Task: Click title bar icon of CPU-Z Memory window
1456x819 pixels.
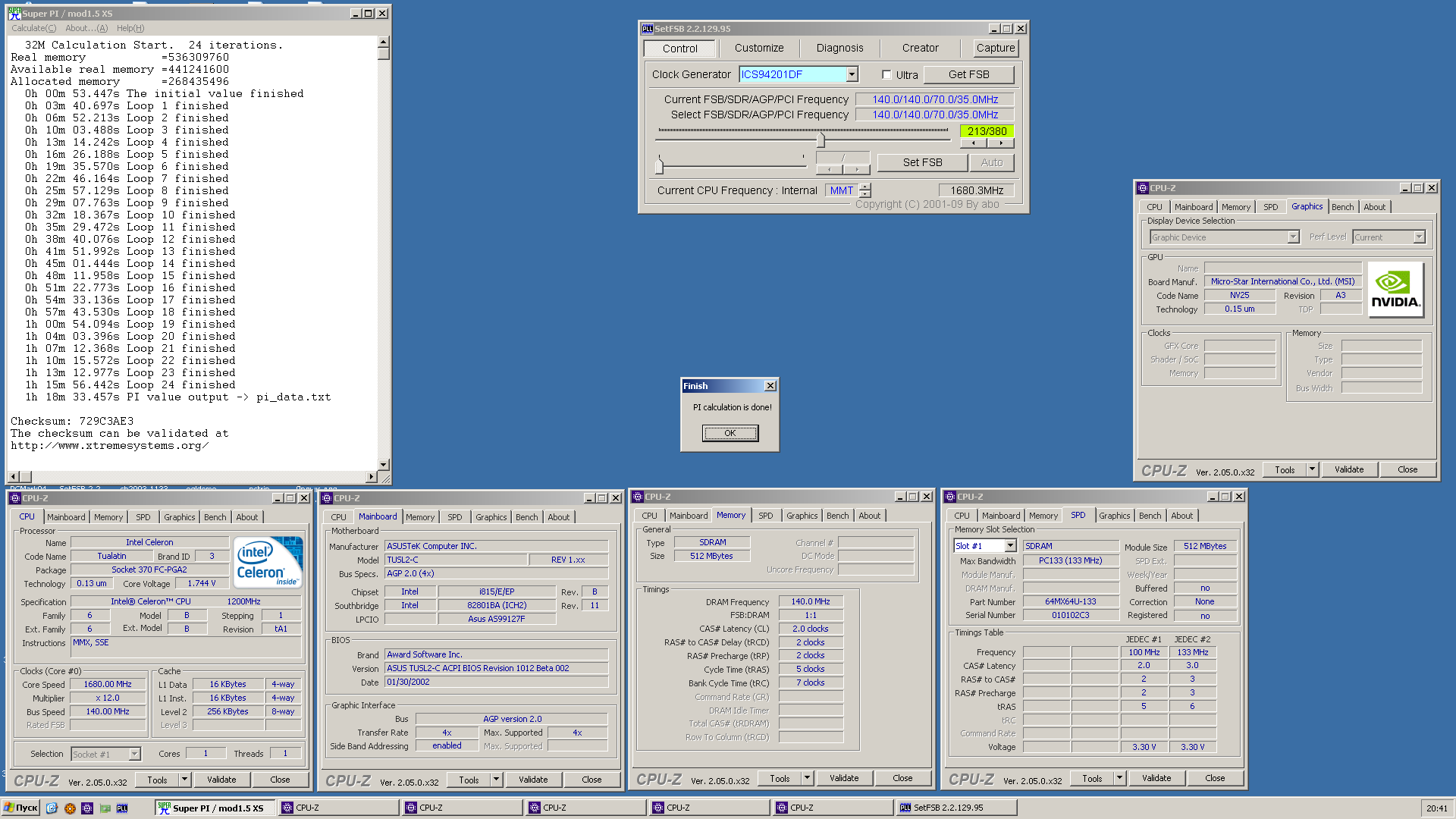Action: [638, 497]
